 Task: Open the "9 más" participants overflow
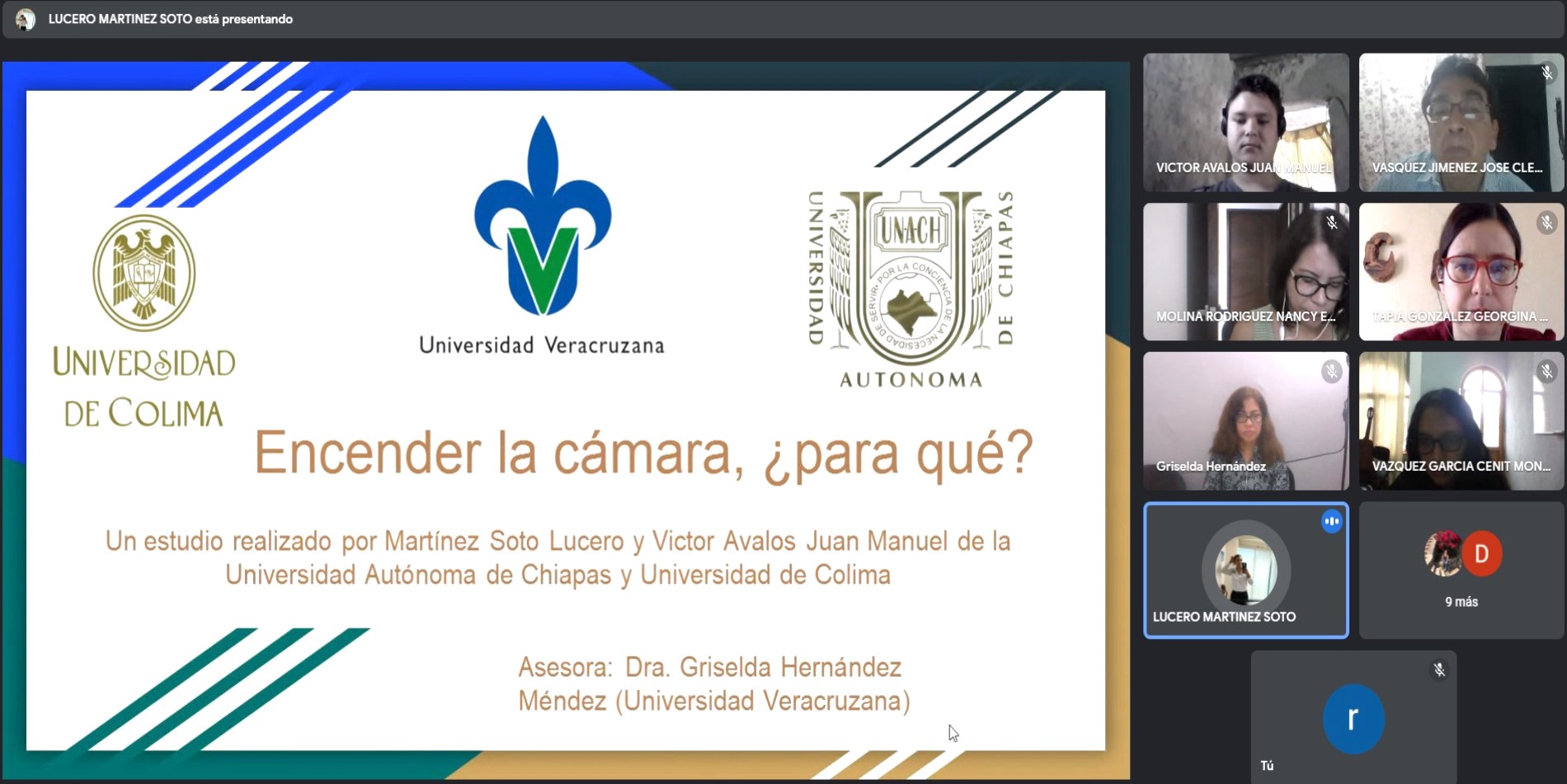[x=1461, y=602]
